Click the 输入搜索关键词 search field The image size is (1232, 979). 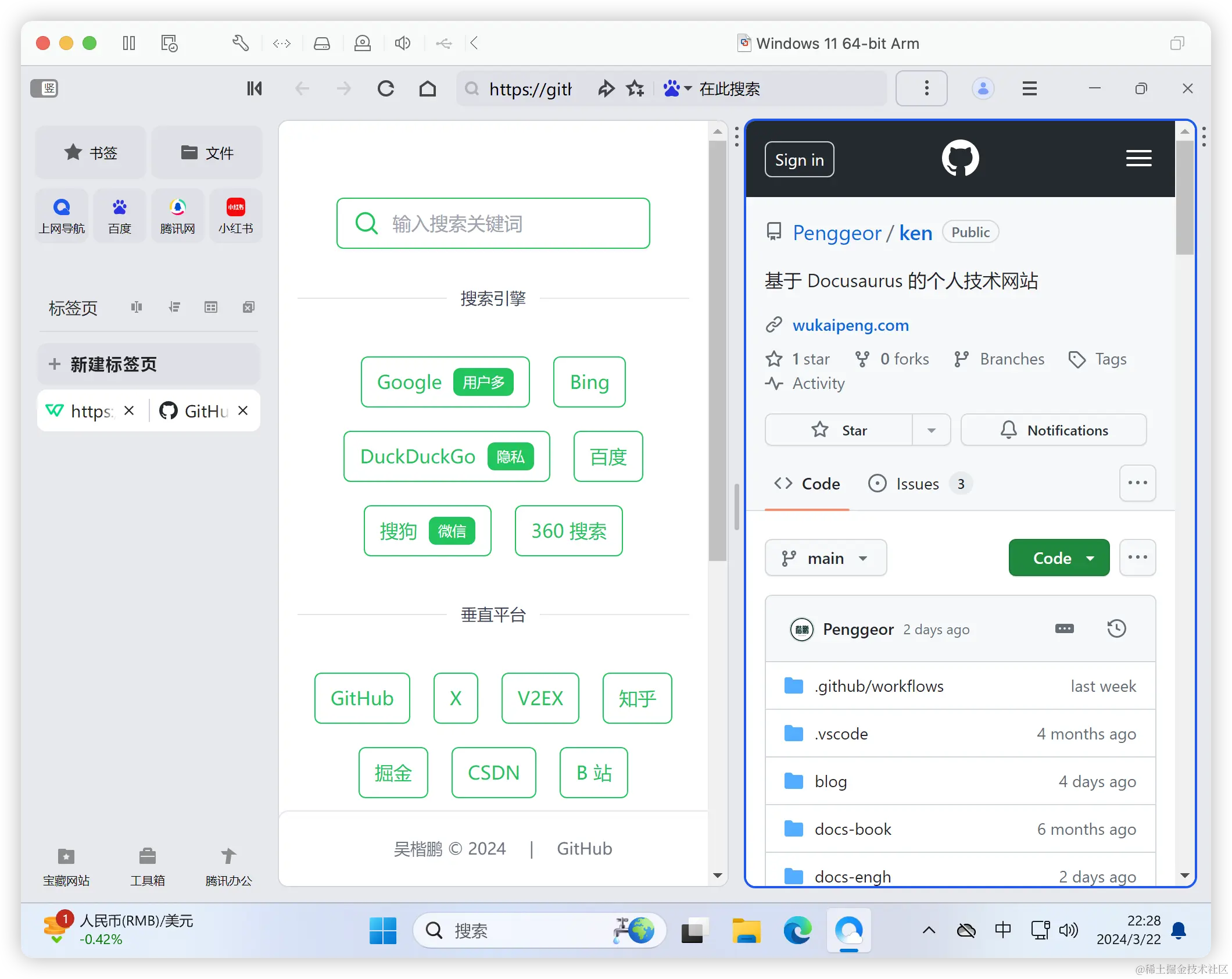(x=493, y=223)
